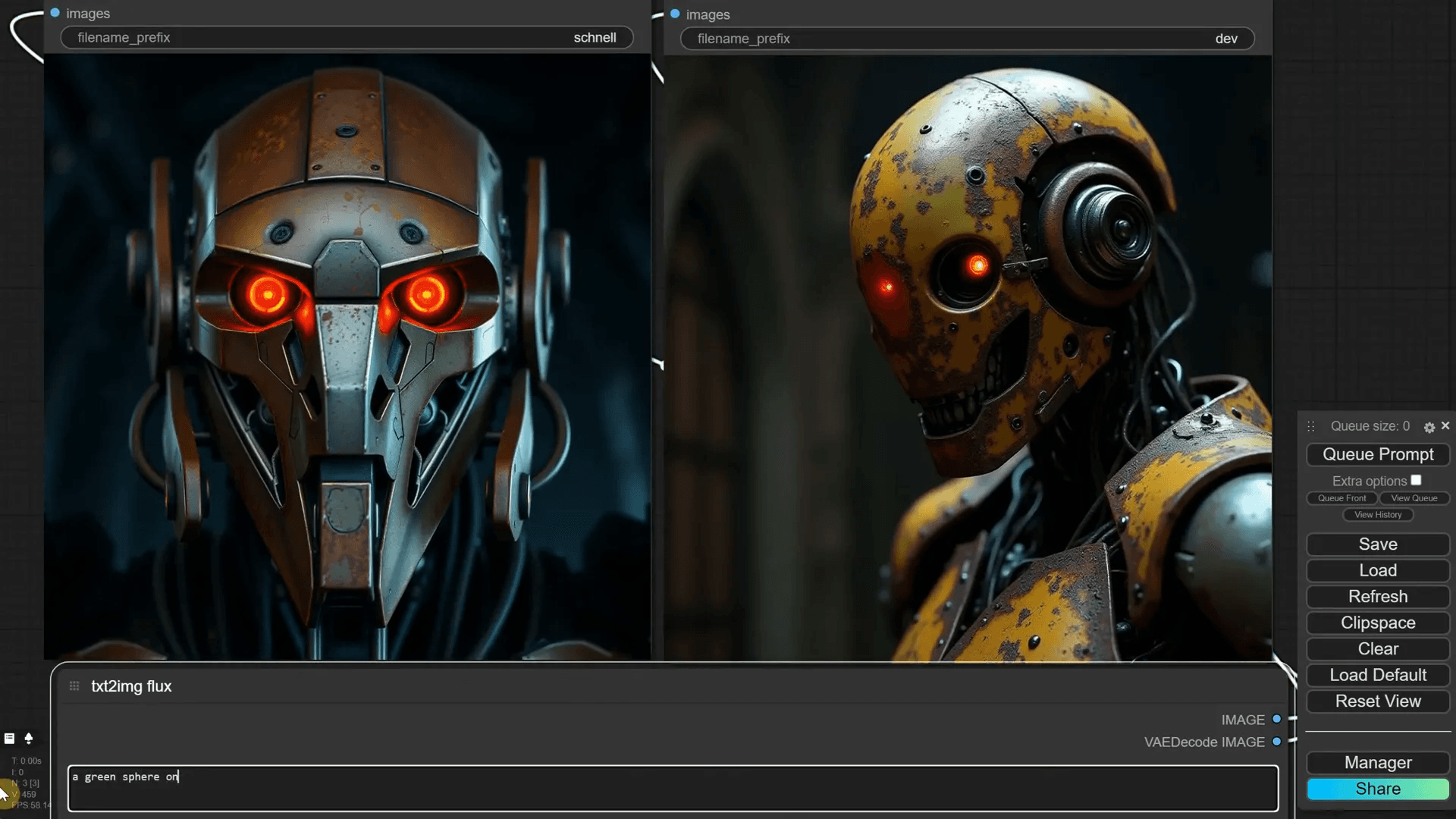Click into the green sphere prompt box
This screenshot has height=819, width=1456.
(x=672, y=789)
